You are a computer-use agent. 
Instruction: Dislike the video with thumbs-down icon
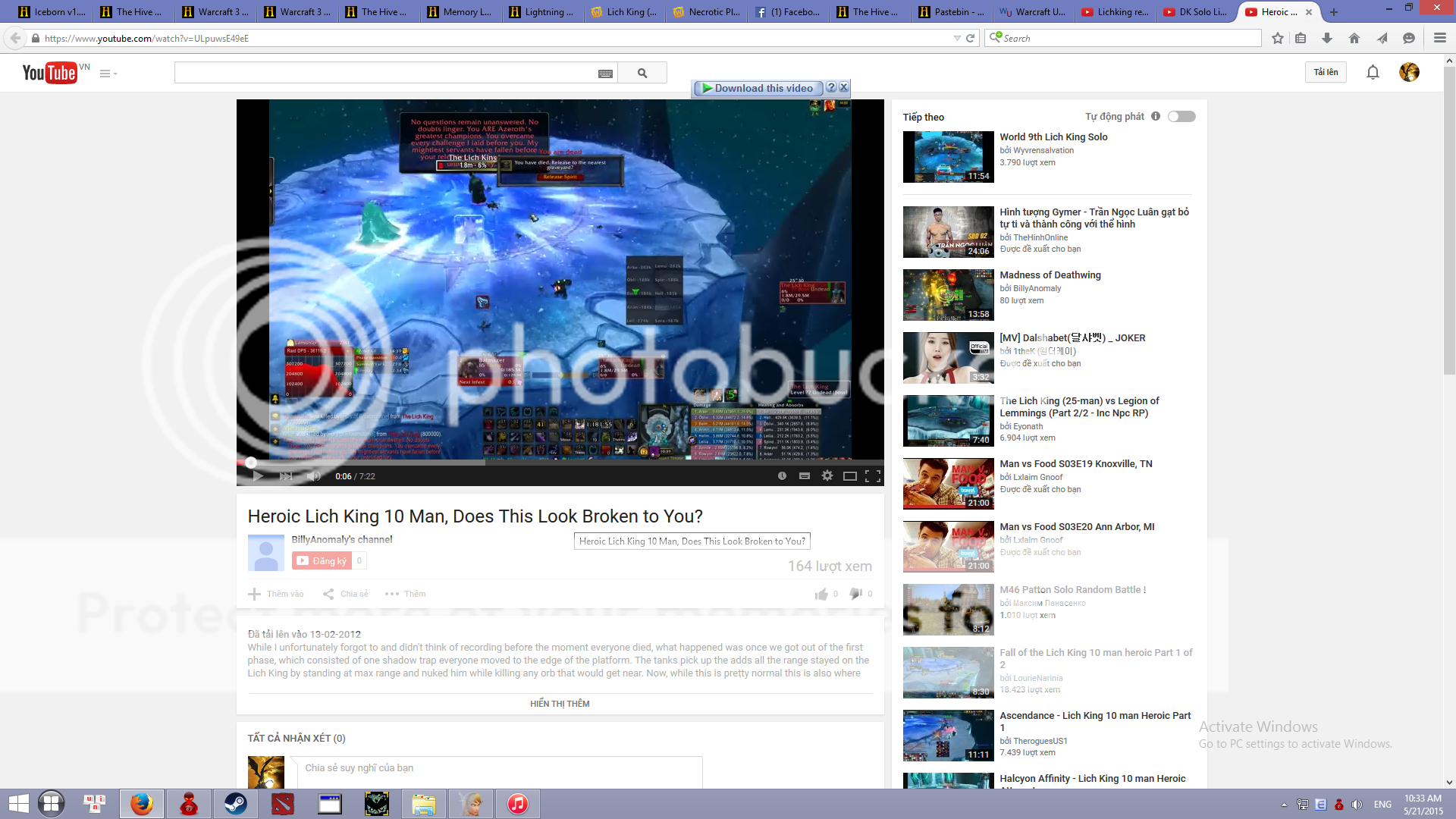[855, 594]
